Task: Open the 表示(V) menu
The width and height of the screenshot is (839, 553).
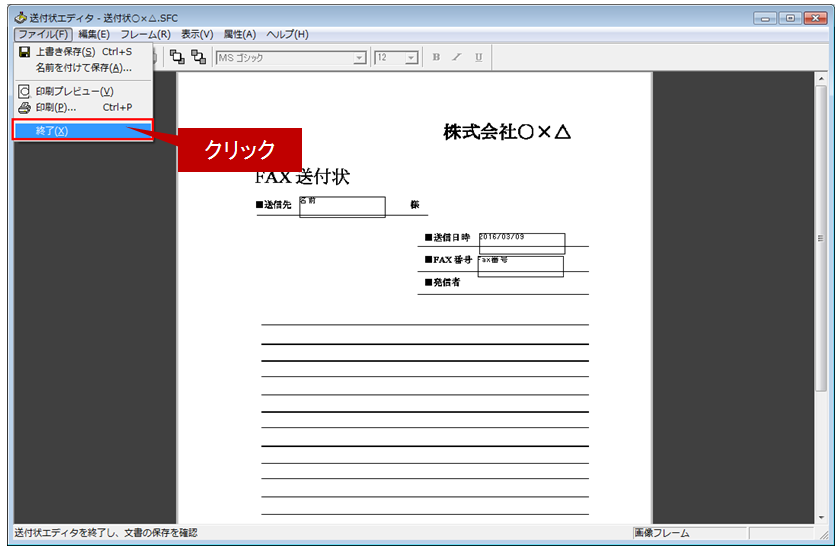Action: pos(197,34)
